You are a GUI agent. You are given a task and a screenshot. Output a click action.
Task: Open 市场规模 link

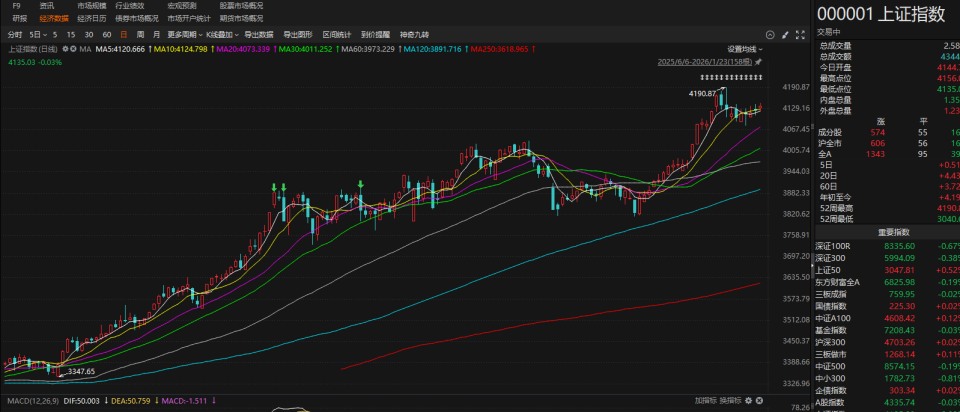[x=92, y=6]
